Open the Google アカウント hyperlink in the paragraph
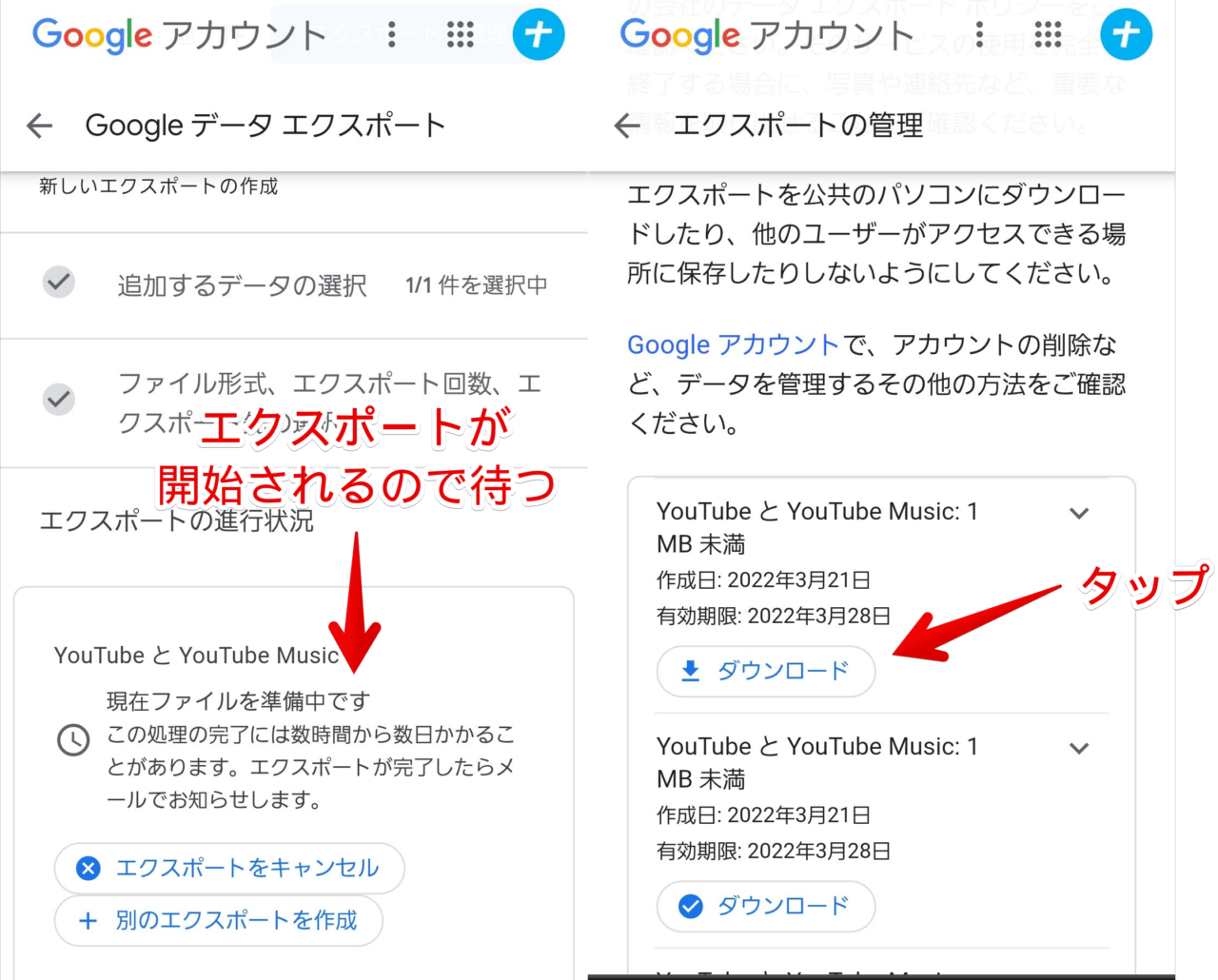 (x=734, y=344)
